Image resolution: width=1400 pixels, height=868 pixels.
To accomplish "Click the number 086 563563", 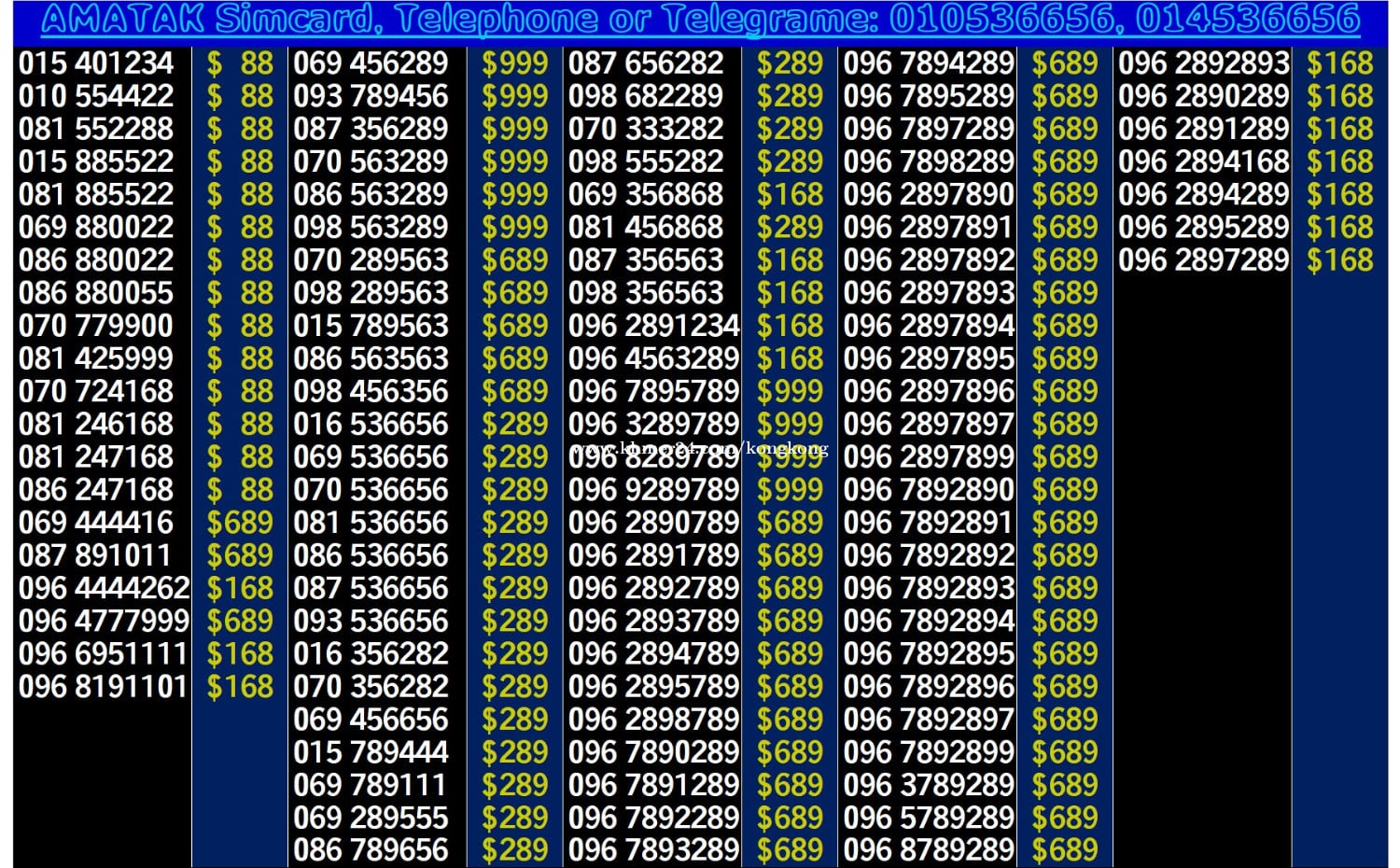I will [x=371, y=358].
